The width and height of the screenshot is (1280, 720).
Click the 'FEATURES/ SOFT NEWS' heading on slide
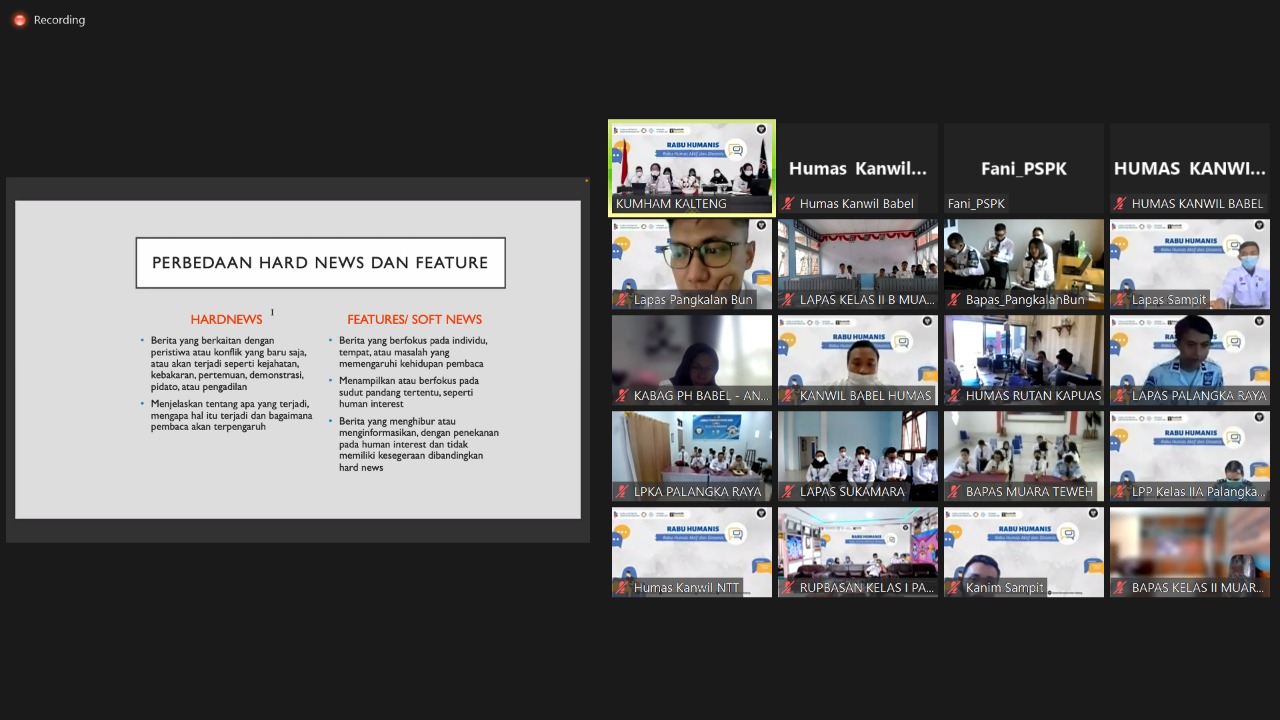pos(414,319)
